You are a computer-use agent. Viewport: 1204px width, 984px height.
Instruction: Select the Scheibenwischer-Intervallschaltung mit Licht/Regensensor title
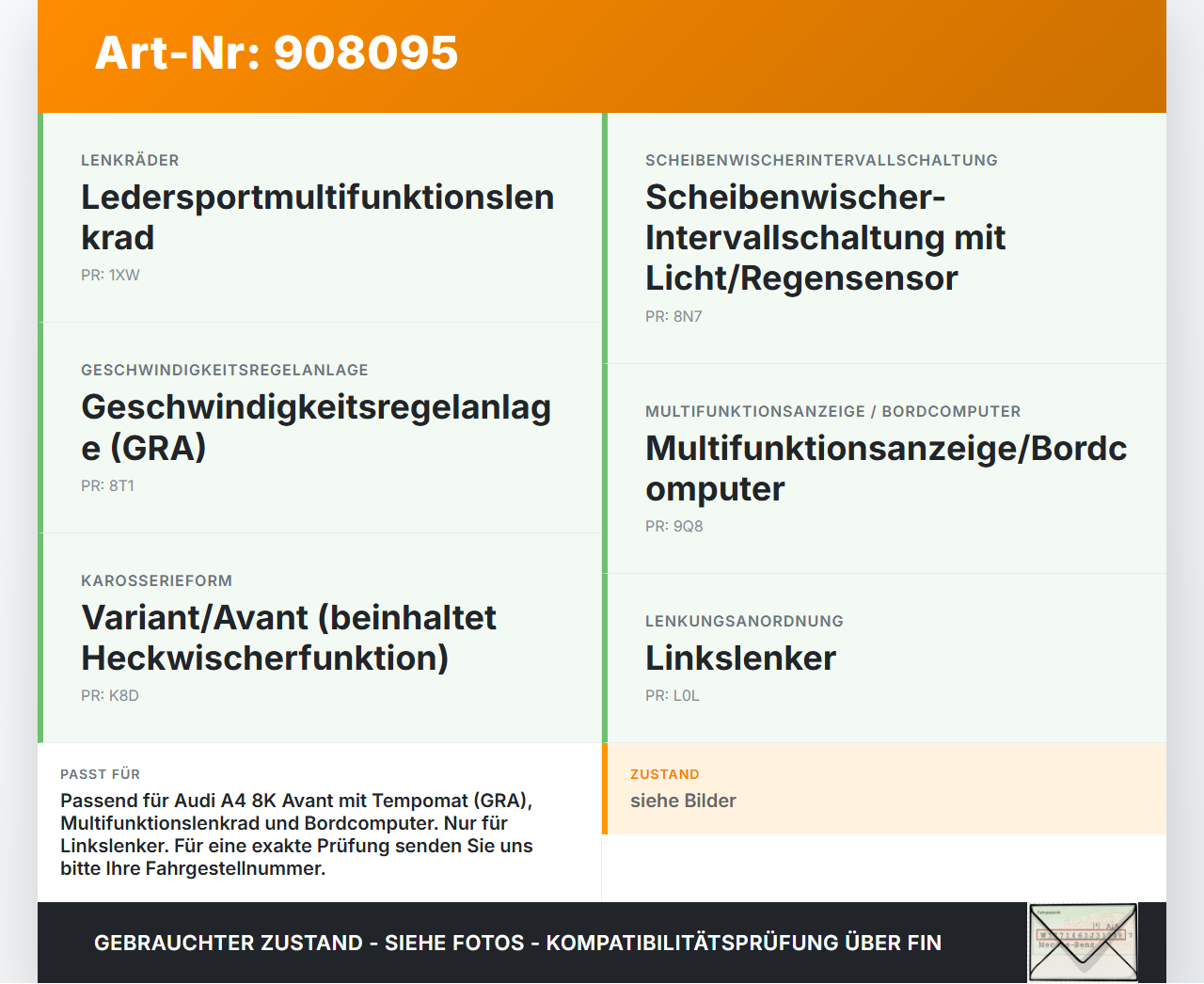click(x=825, y=238)
